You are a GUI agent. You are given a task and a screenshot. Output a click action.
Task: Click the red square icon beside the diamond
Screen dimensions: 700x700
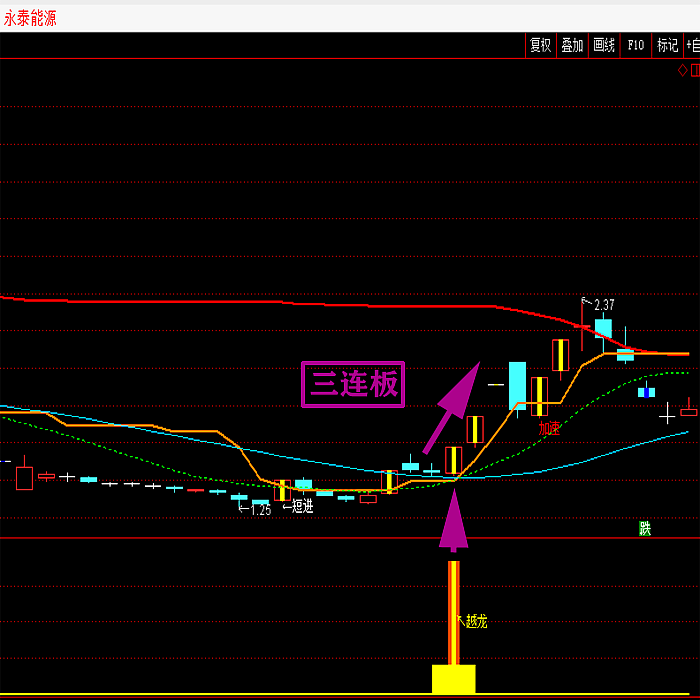695,70
